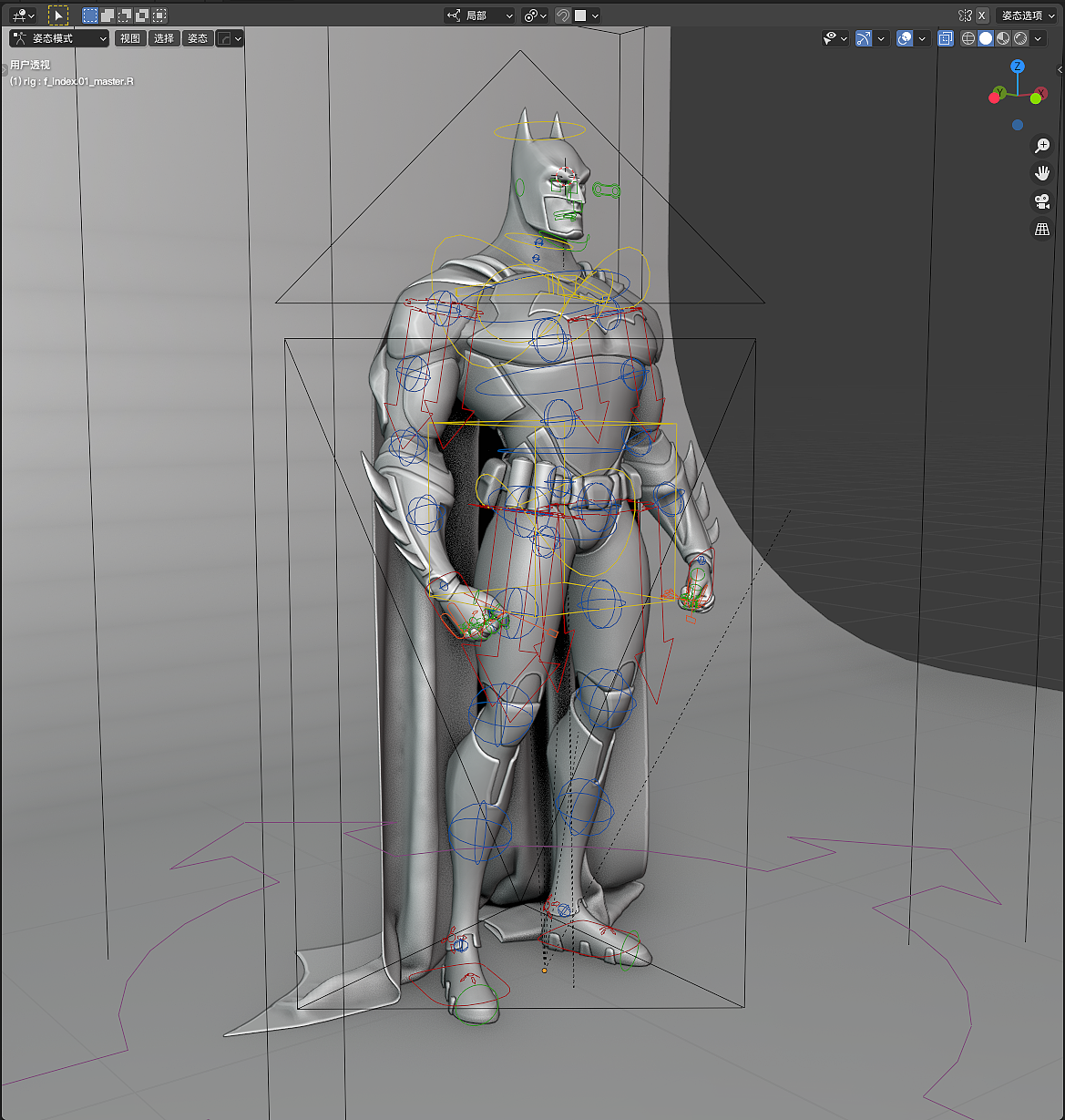Click the 用户透视 view label

click(30, 65)
